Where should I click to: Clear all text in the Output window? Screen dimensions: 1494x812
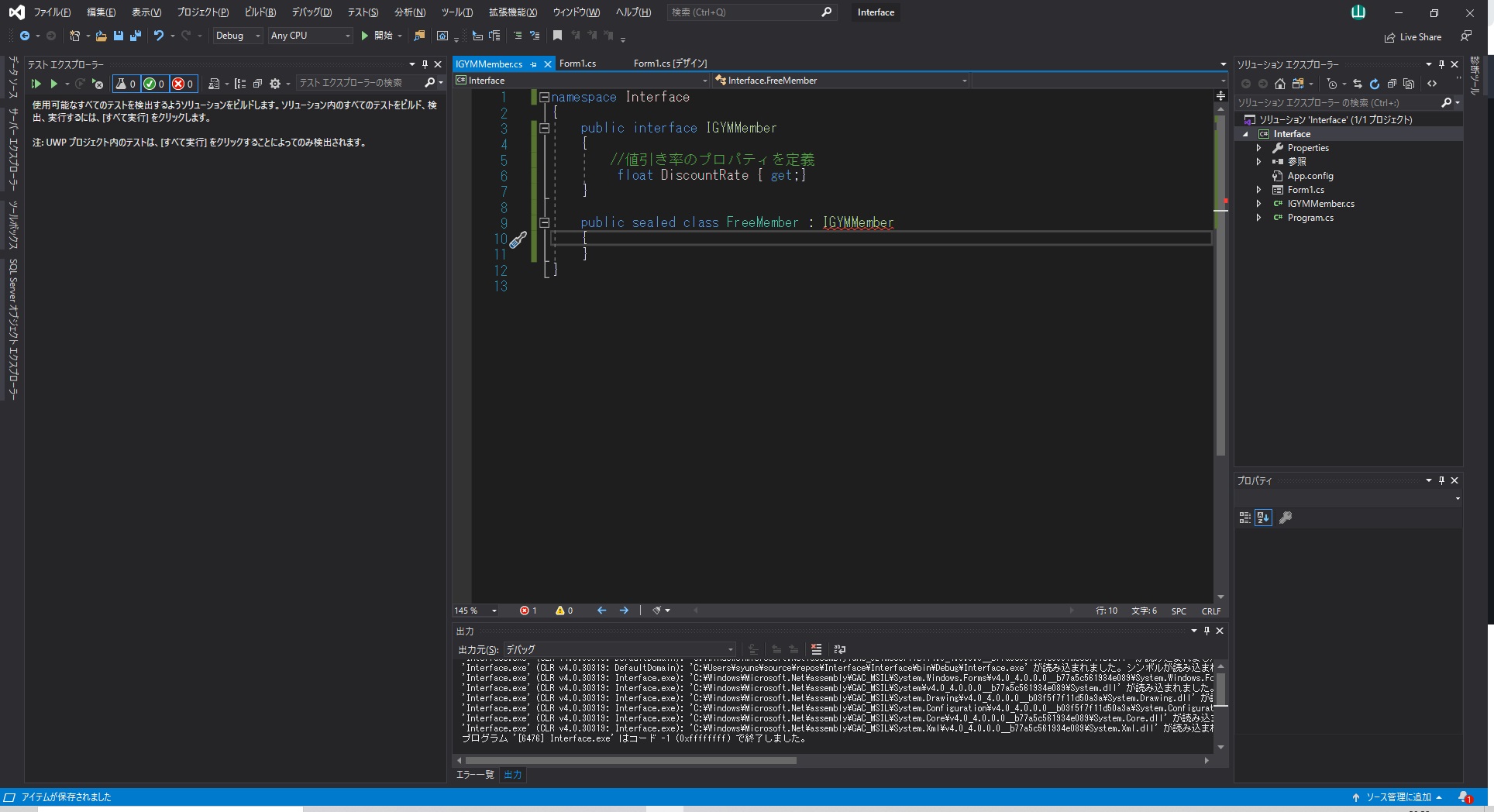[x=816, y=649]
